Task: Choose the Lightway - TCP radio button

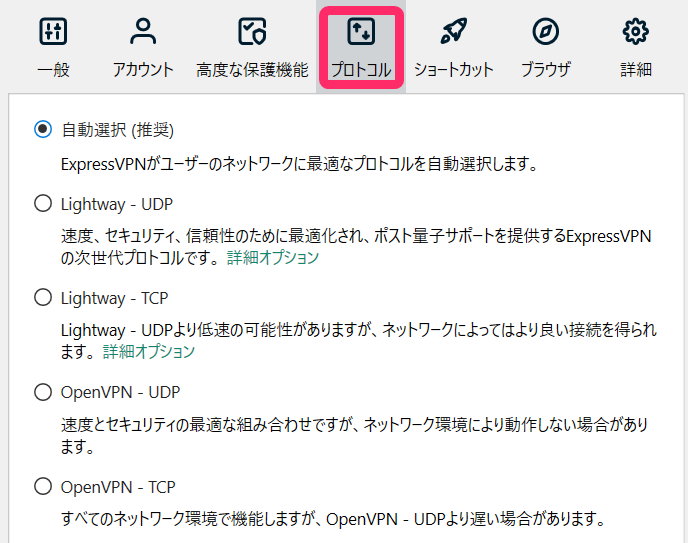Action: pyautogui.click(x=43, y=297)
